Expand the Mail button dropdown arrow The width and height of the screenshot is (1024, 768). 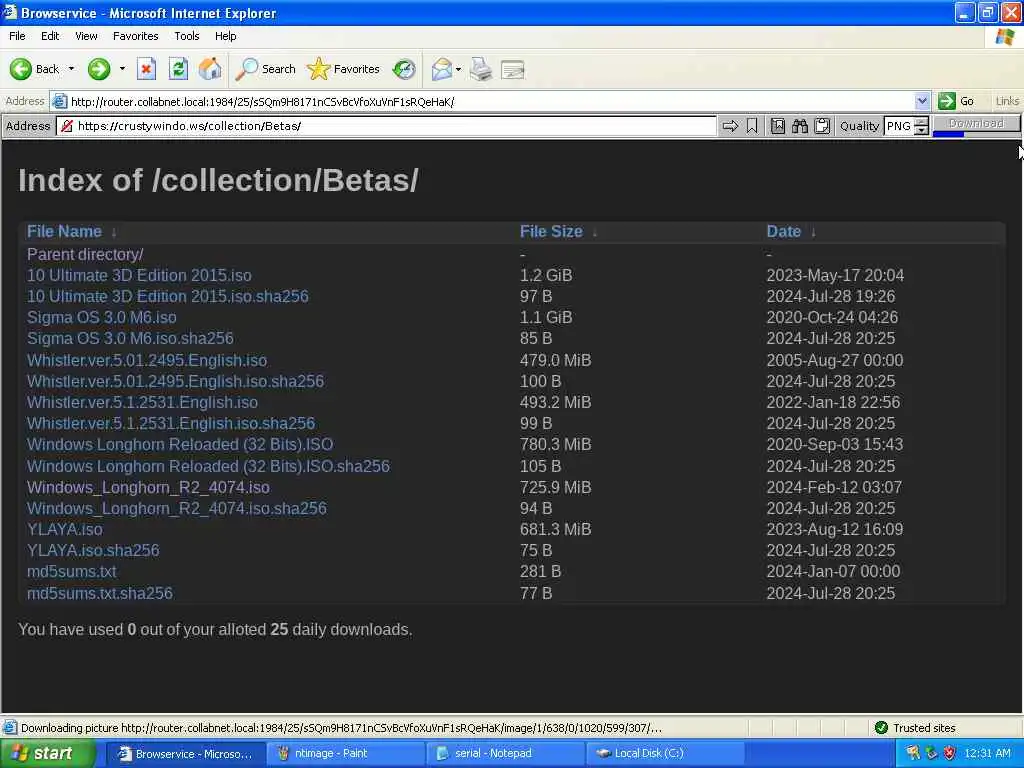point(458,69)
